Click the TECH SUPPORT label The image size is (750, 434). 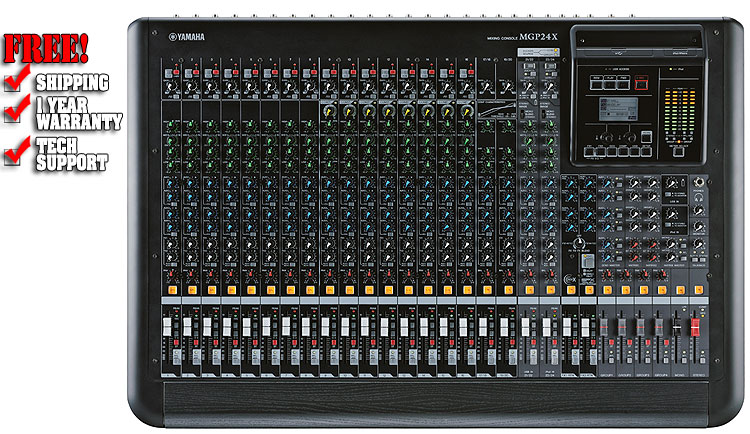coord(72,155)
